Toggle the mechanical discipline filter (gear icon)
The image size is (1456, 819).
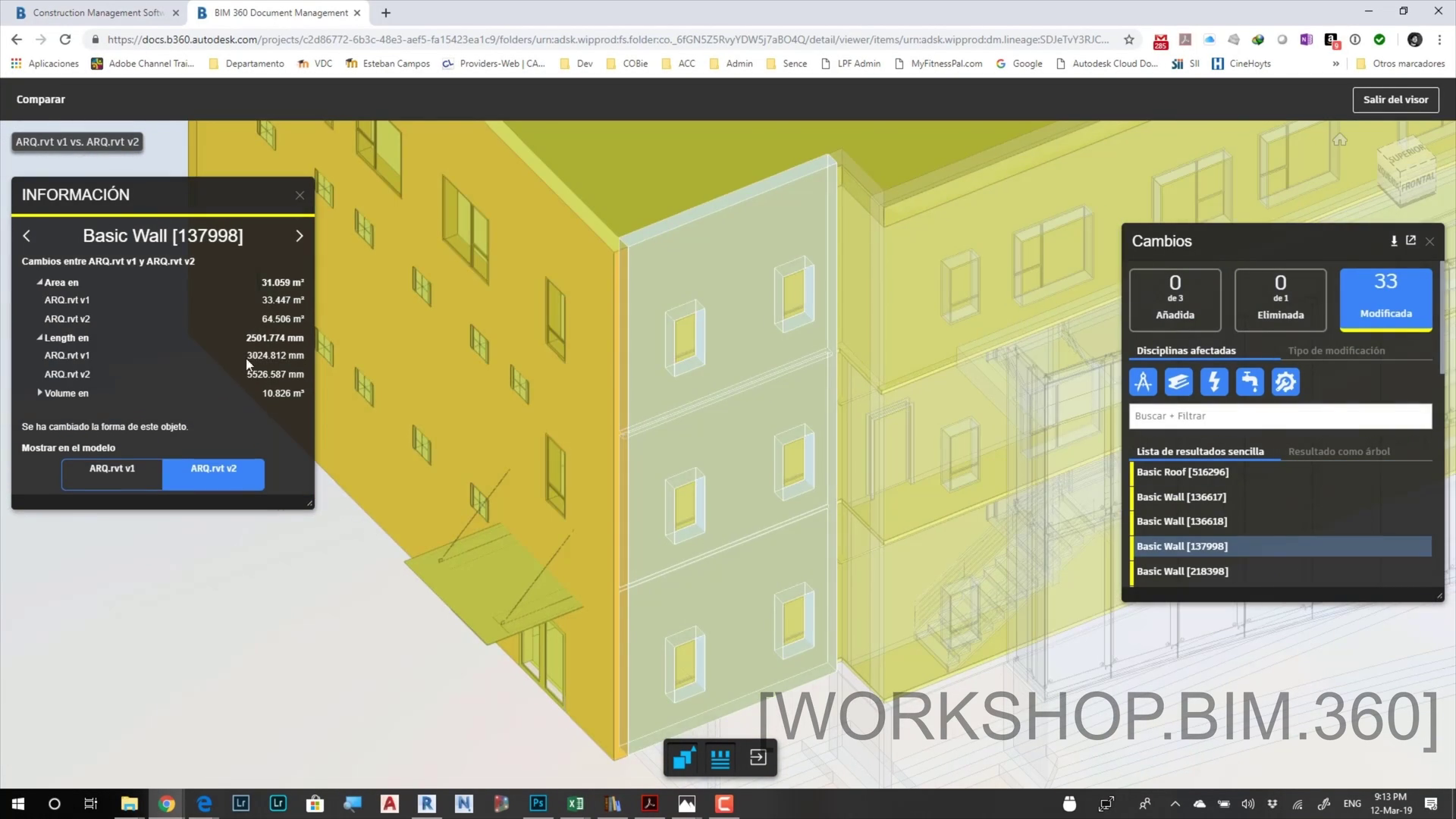1285,381
